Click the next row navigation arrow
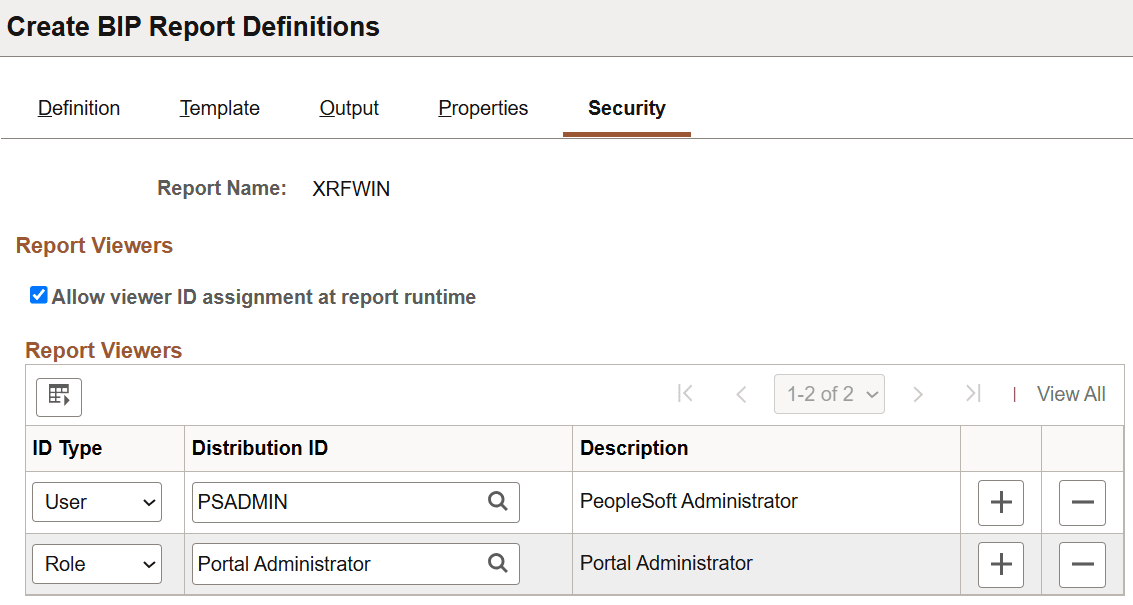The width and height of the screenshot is (1133, 605). click(x=918, y=394)
